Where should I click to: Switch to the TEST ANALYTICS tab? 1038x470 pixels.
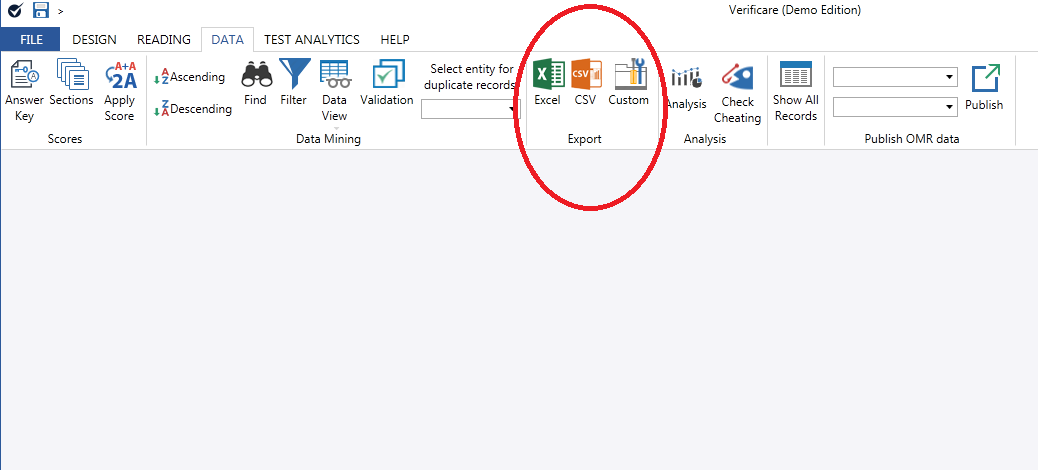pyautogui.click(x=312, y=40)
